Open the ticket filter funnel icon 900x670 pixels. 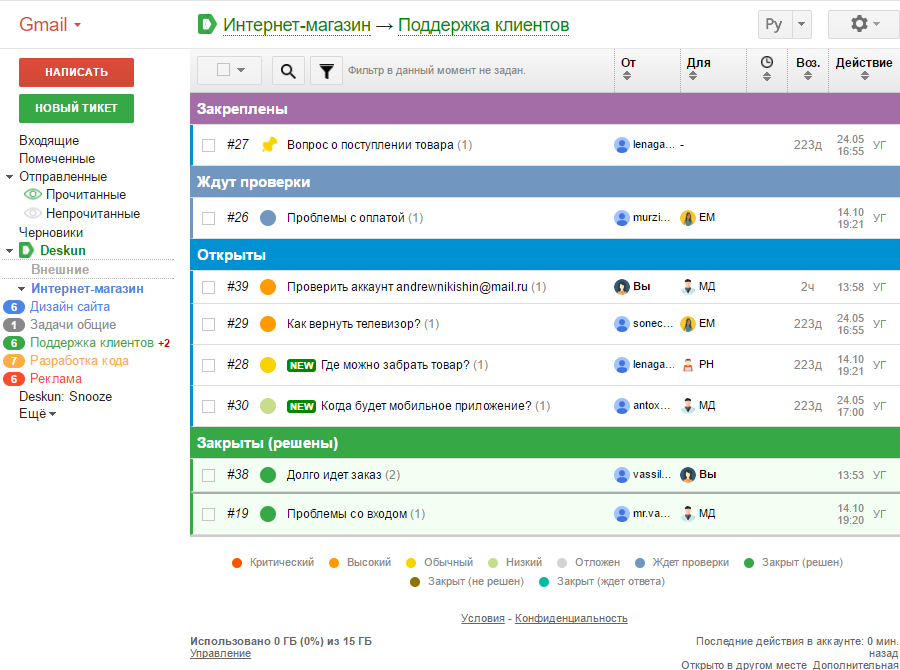(326, 70)
